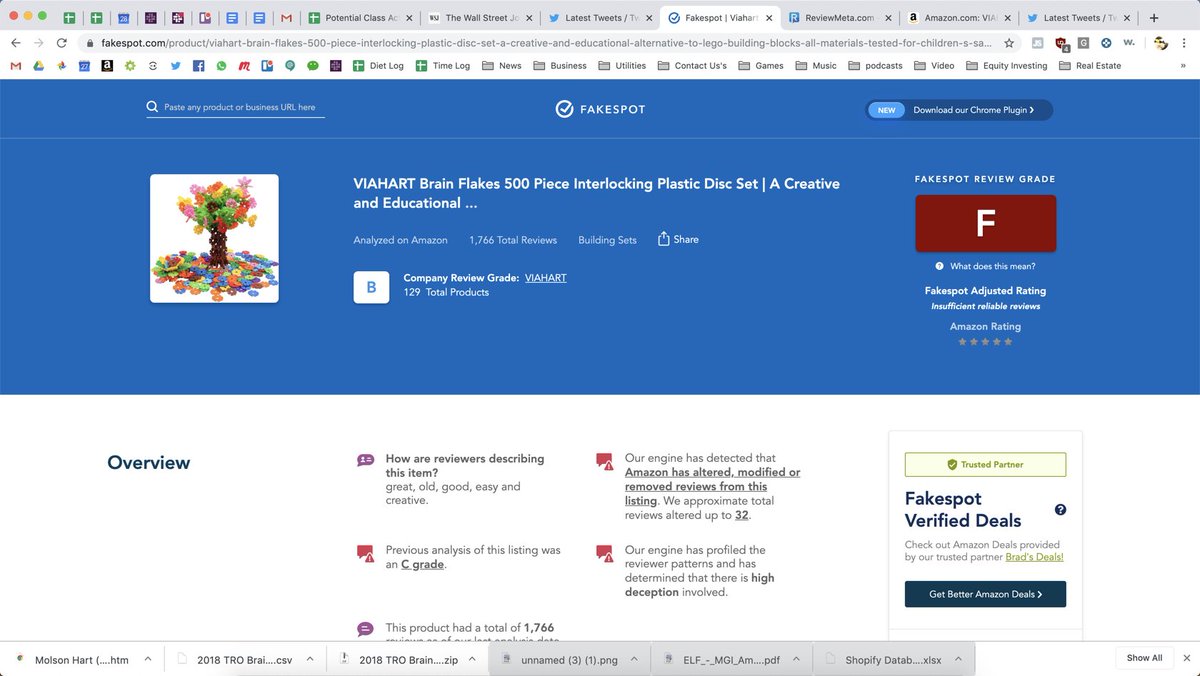The image size is (1200, 676).
Task: Click the B company review grade badge
Action: tap(371, 287)
